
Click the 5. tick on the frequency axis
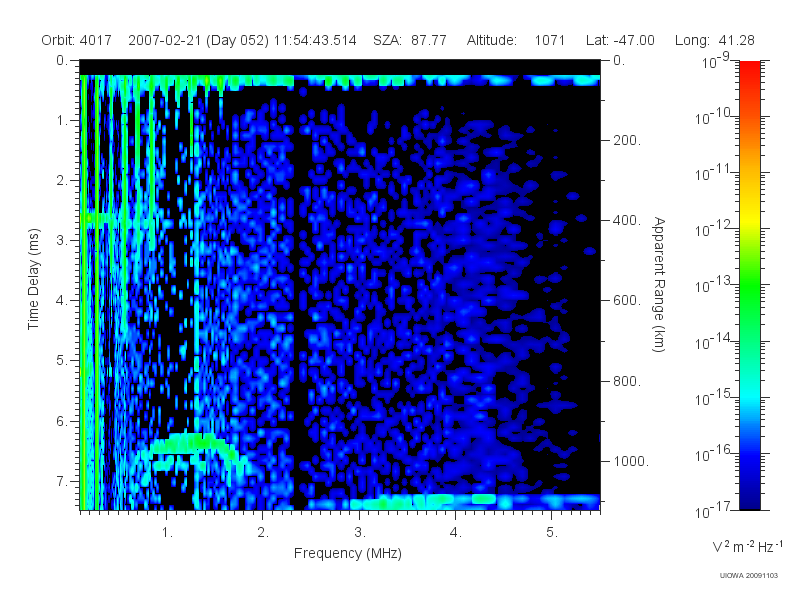[x=552, y=533]
